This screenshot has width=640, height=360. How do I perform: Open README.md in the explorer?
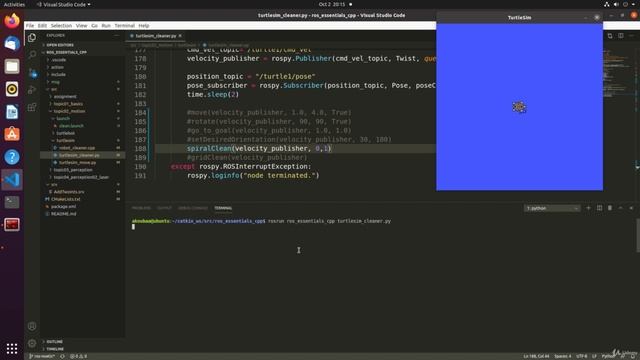coord(63,214)
